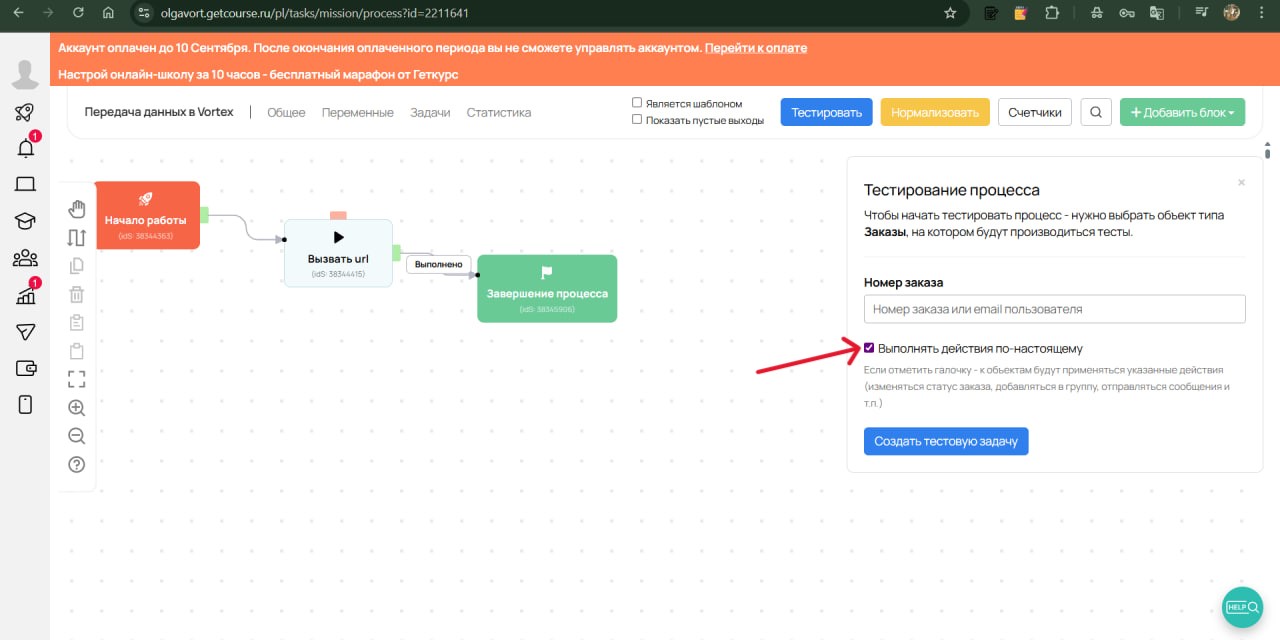Click the search magnifier button in toolbar

tap(1096, 112)
